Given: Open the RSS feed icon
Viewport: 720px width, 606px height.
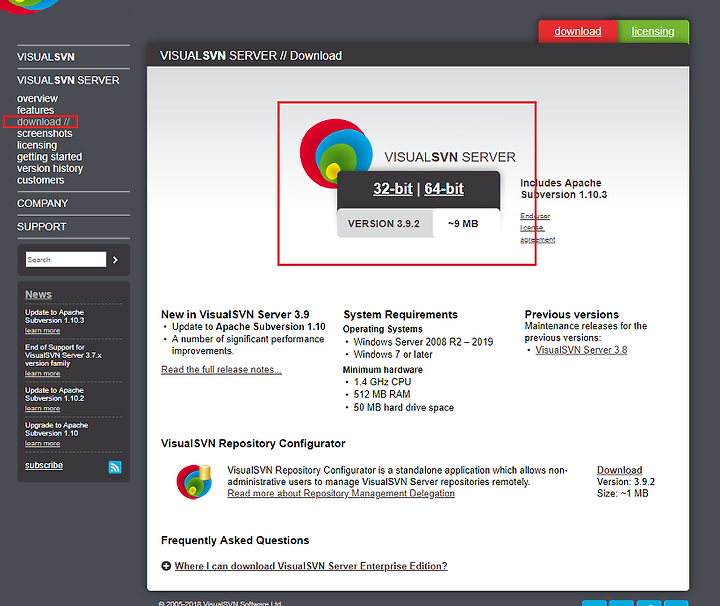Looking at the screenshot, I should coord(115,467).
